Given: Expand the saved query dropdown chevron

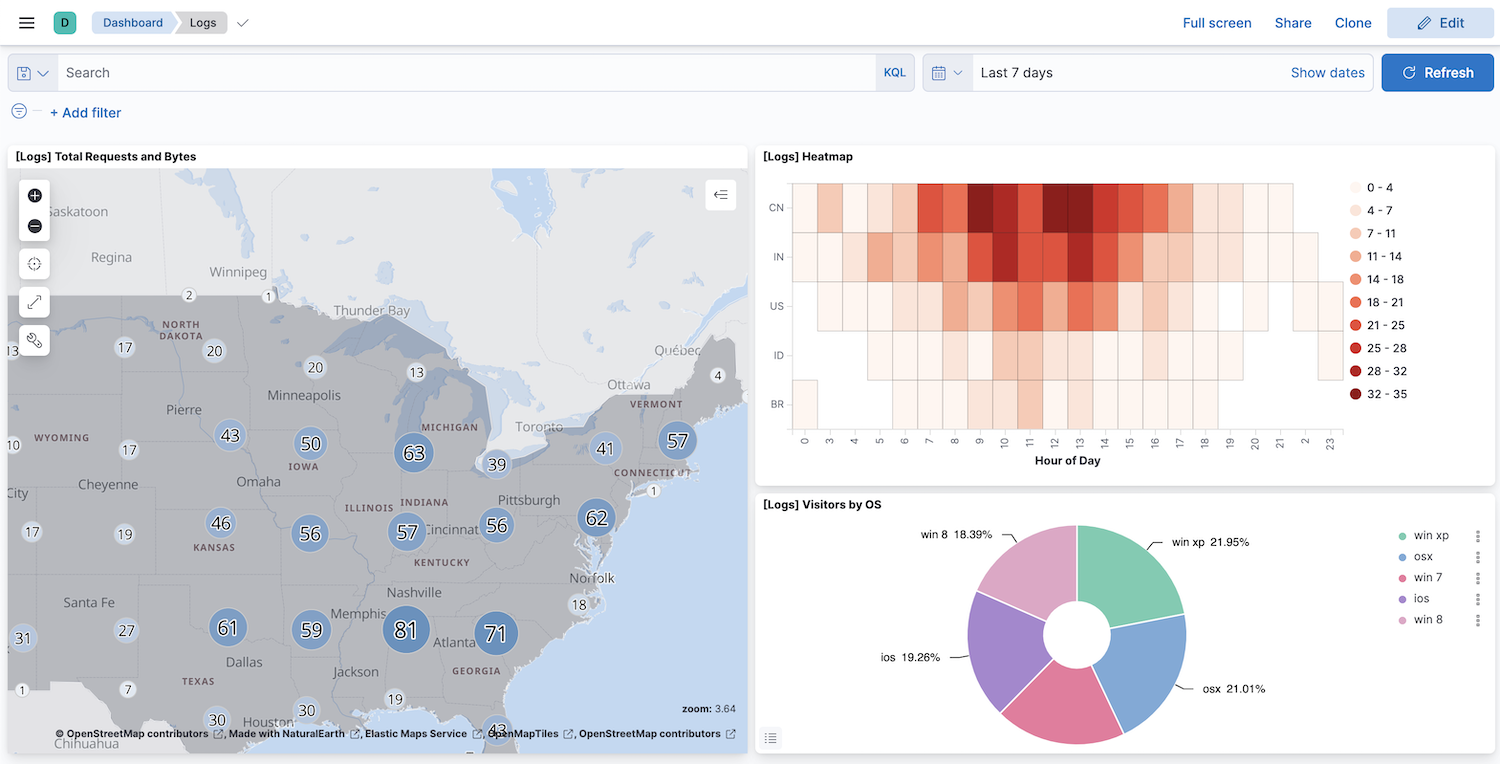Looking at the screenshot, I should click(x=41, y=72).
